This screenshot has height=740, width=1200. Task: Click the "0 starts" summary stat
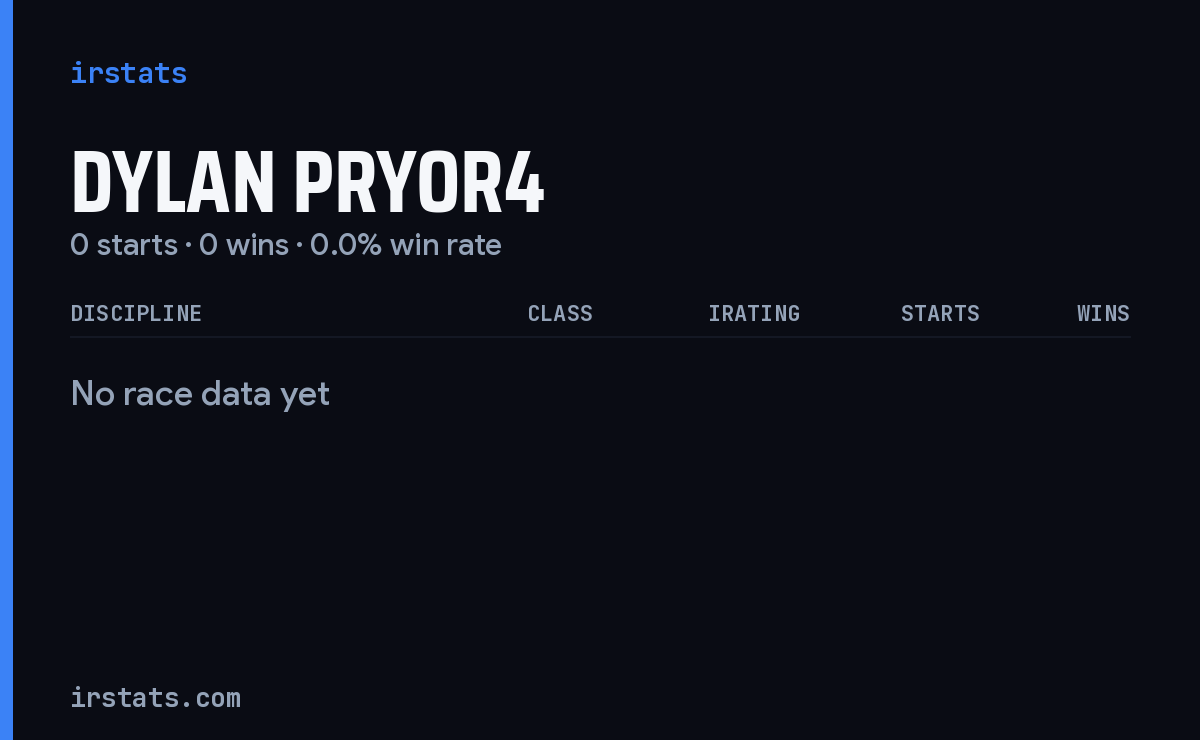[124, 244]
